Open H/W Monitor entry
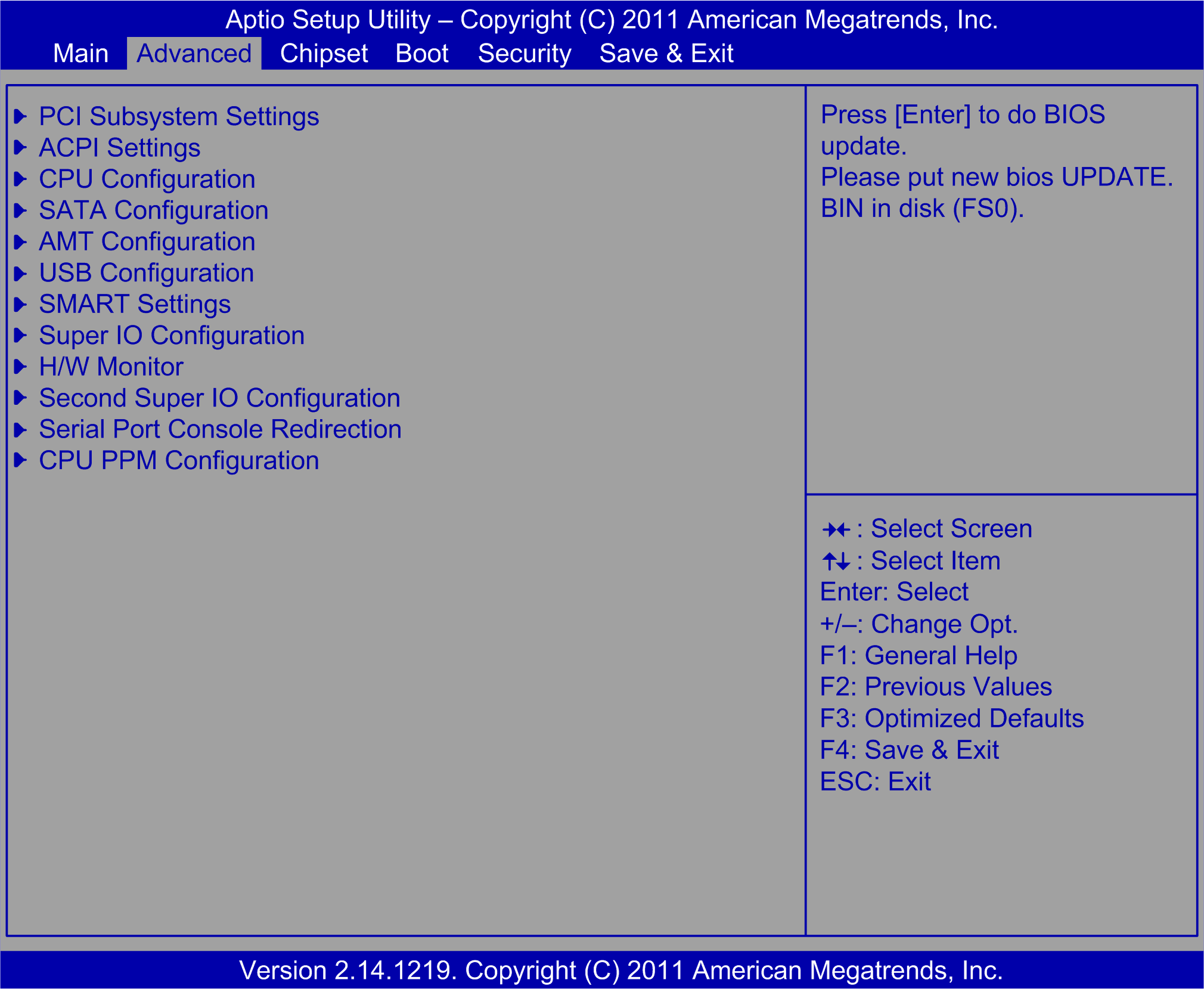 [111, 367]
